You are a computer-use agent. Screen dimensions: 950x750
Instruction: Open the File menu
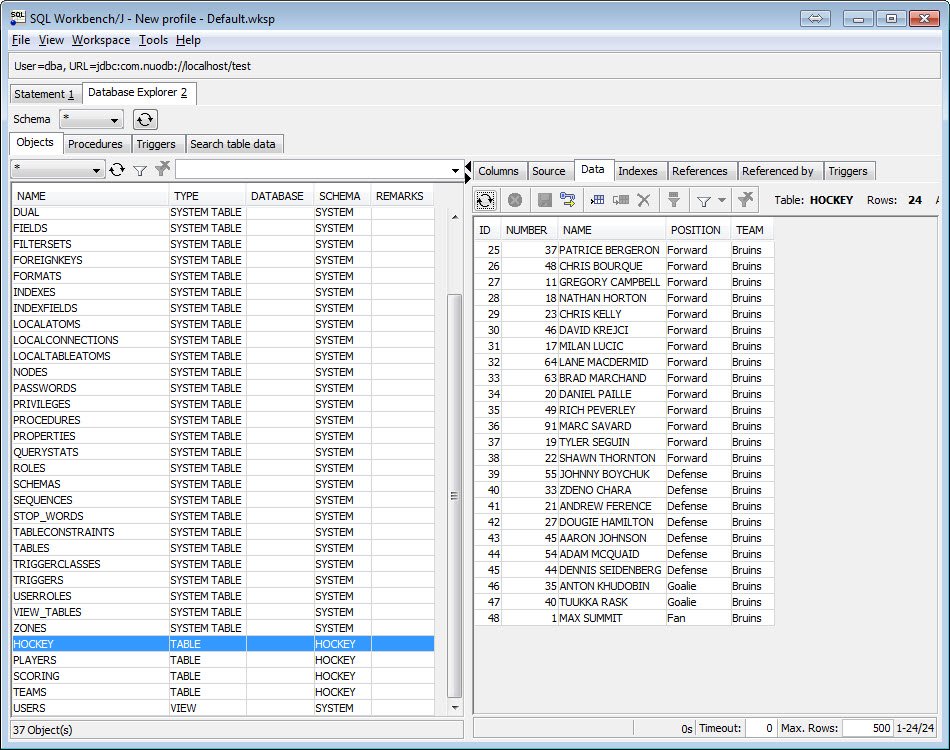tap(21, 40)
